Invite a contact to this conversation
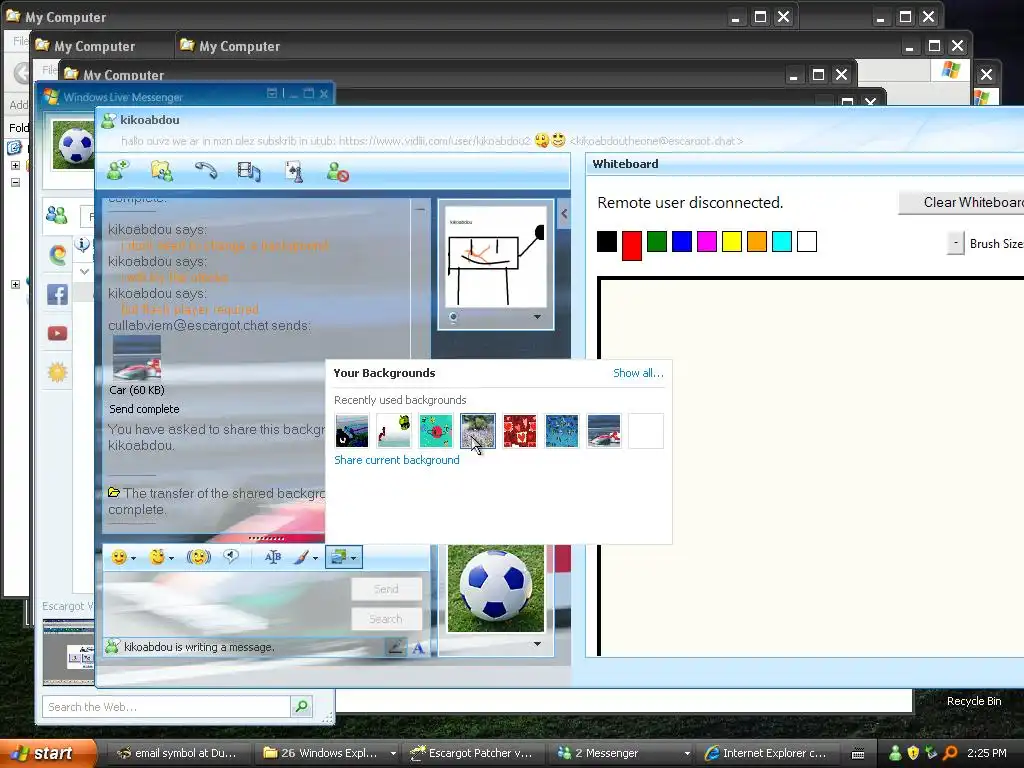This screenshot has width=1024, height=768. (x=118, y=171)
